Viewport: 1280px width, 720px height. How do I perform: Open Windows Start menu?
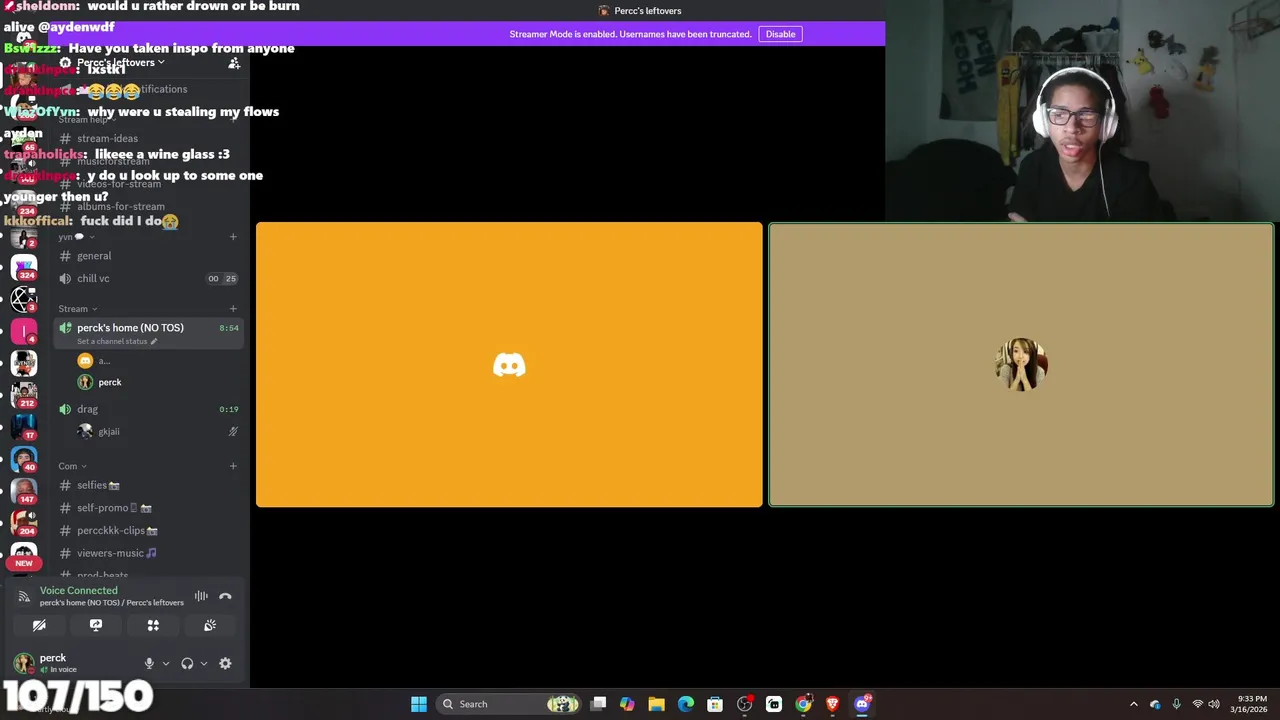click(419, 704)
